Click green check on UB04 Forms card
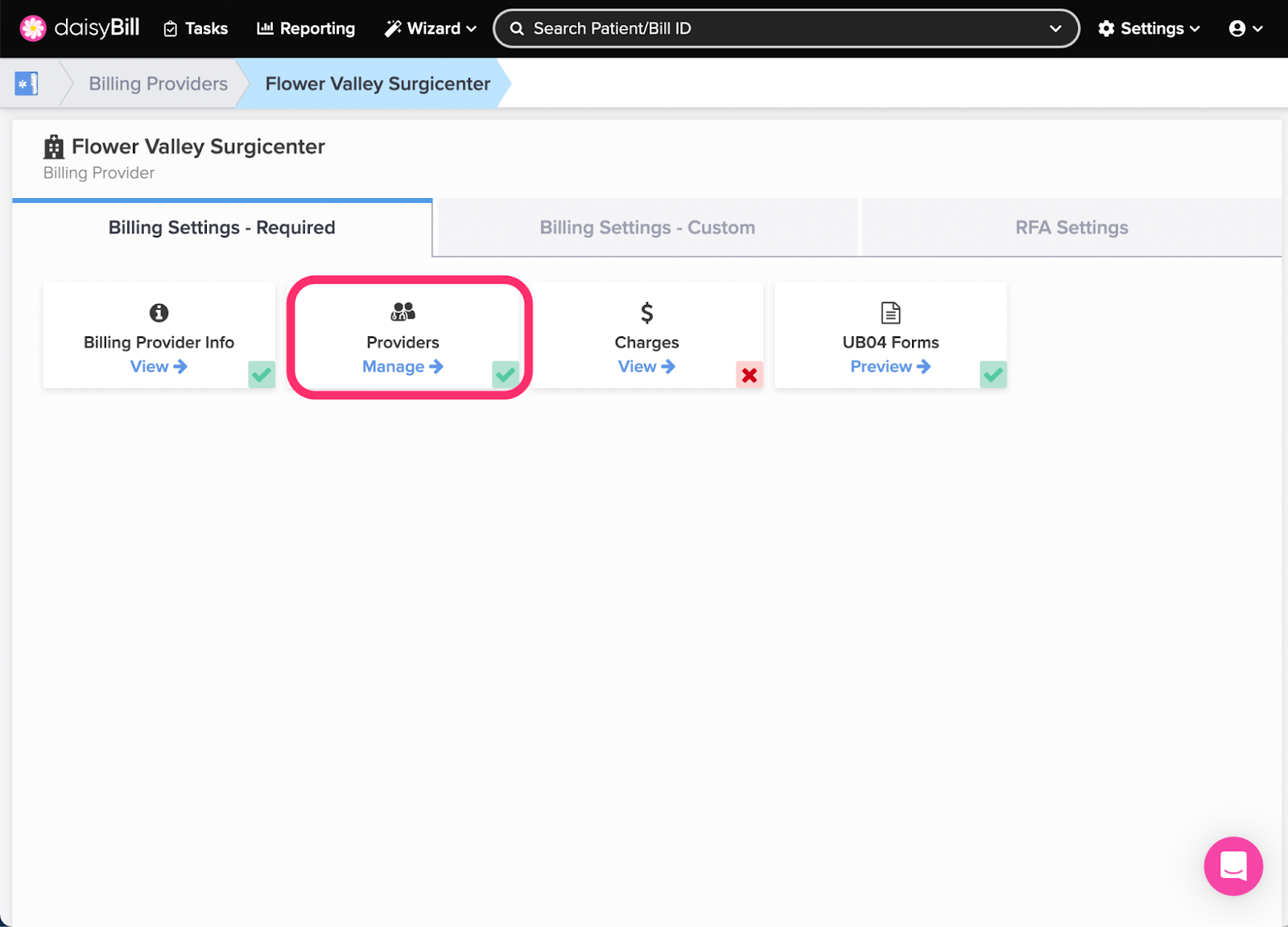This screenshot has width=1288, height=927. pyautogui.click(x=993, y=374)
